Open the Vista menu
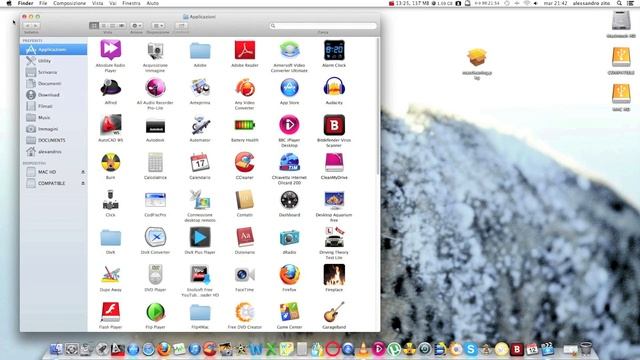The image size is (640, 360). 97,3
